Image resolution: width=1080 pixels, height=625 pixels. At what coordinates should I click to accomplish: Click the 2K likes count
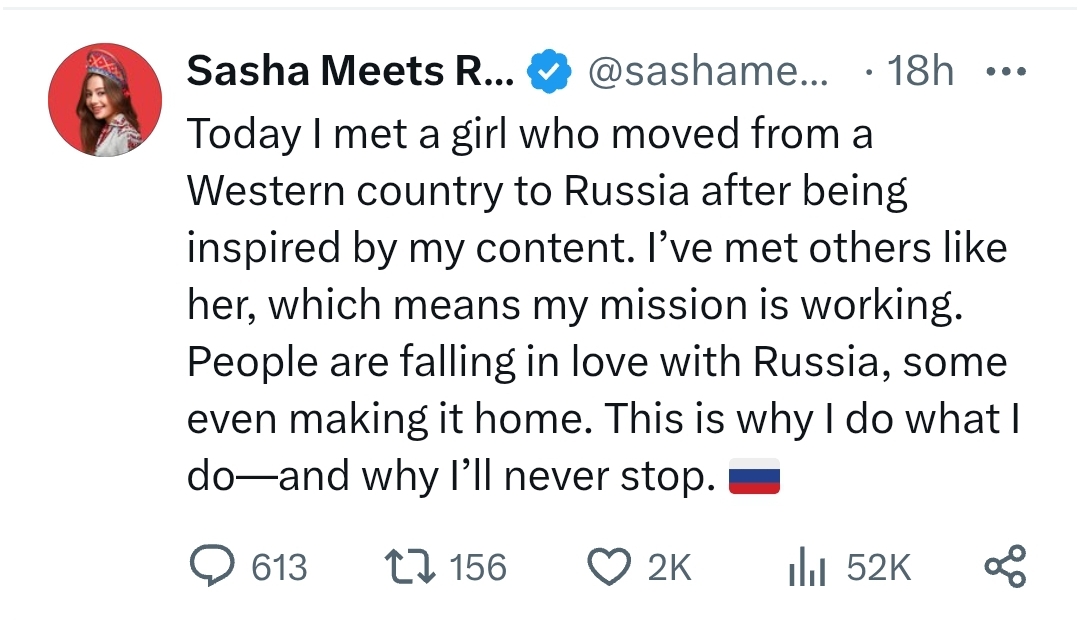click(668, 568)
